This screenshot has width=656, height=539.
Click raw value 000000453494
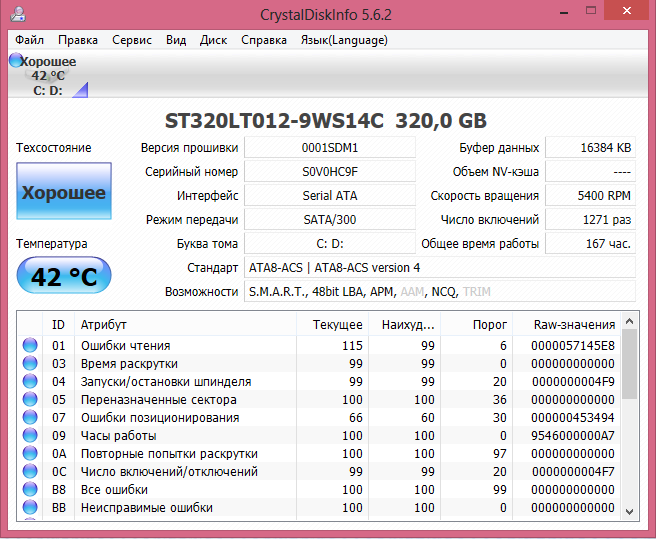tap(573, 418)
